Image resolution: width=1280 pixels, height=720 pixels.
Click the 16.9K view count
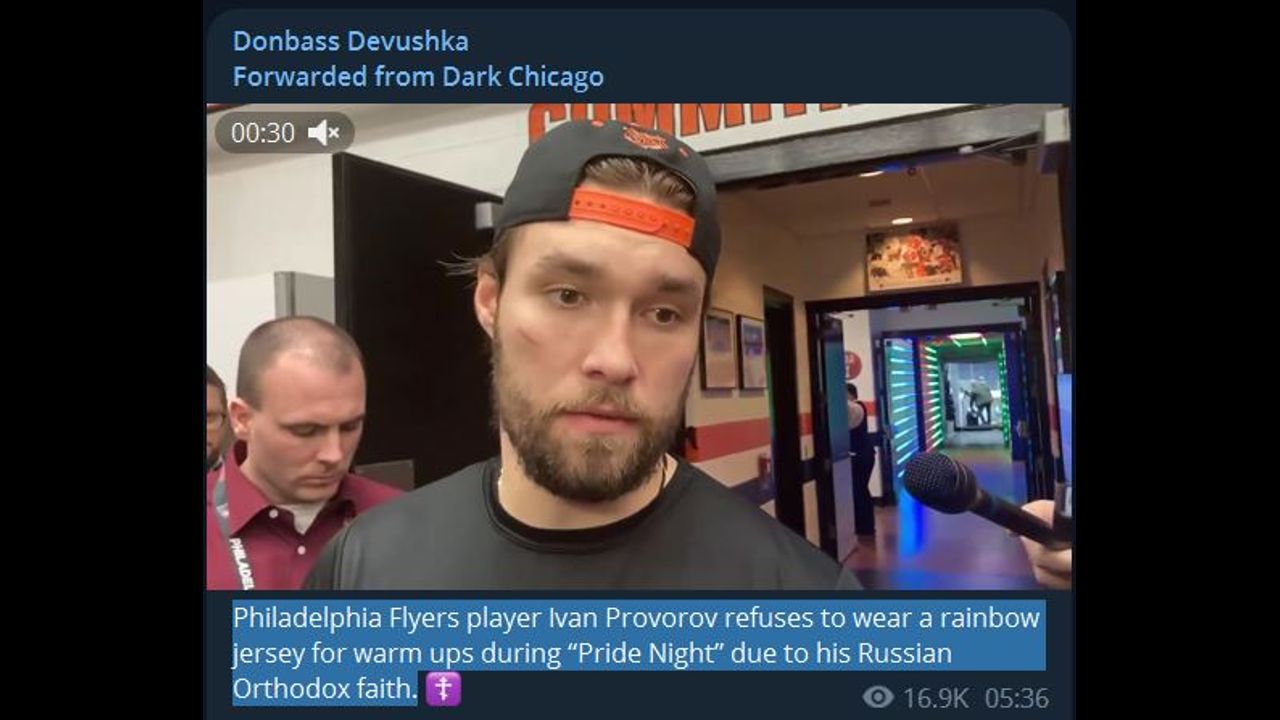coord(935,698)
